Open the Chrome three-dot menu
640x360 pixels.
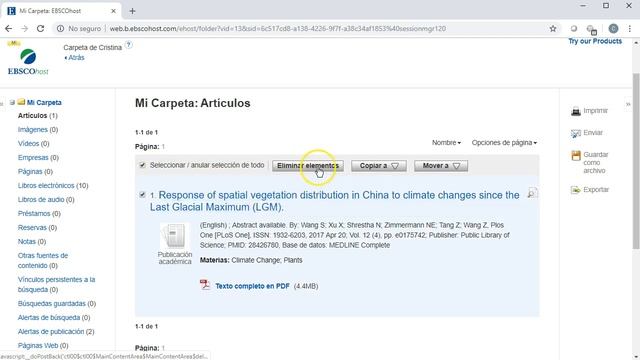pos(630,29)
